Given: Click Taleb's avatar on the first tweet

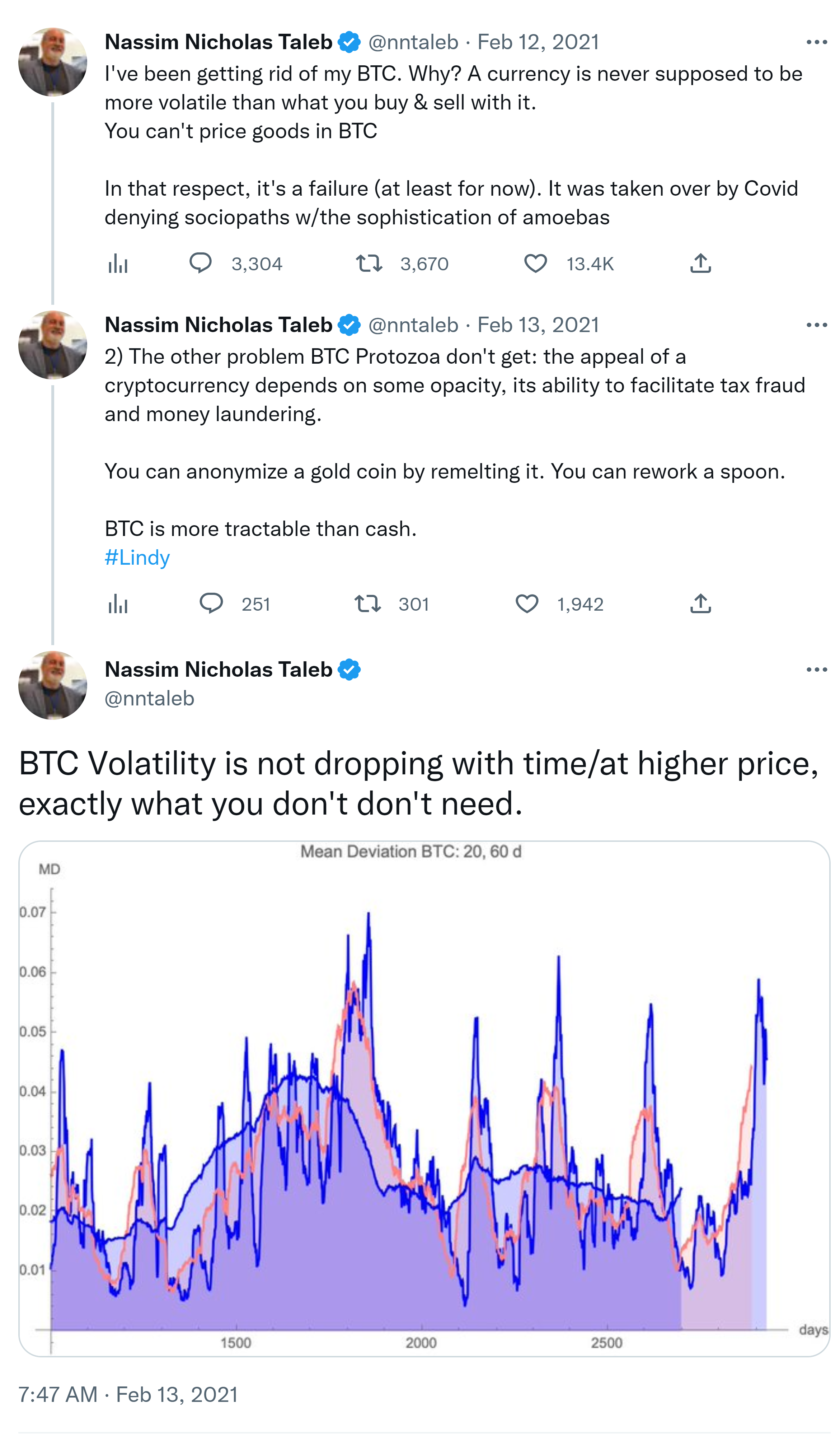Looking at the screenshot, I should (53, 61).
